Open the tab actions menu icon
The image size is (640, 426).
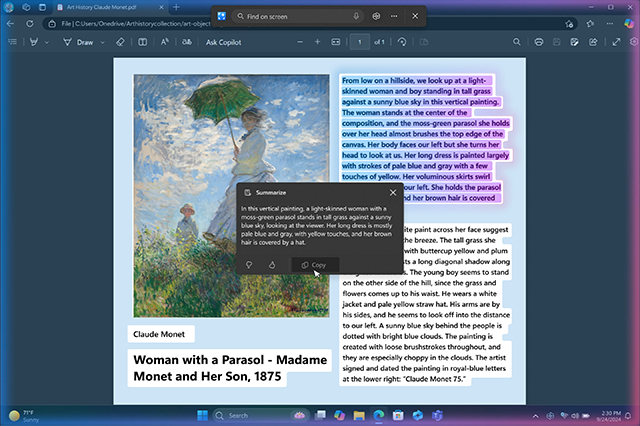[x=42, y=7]
